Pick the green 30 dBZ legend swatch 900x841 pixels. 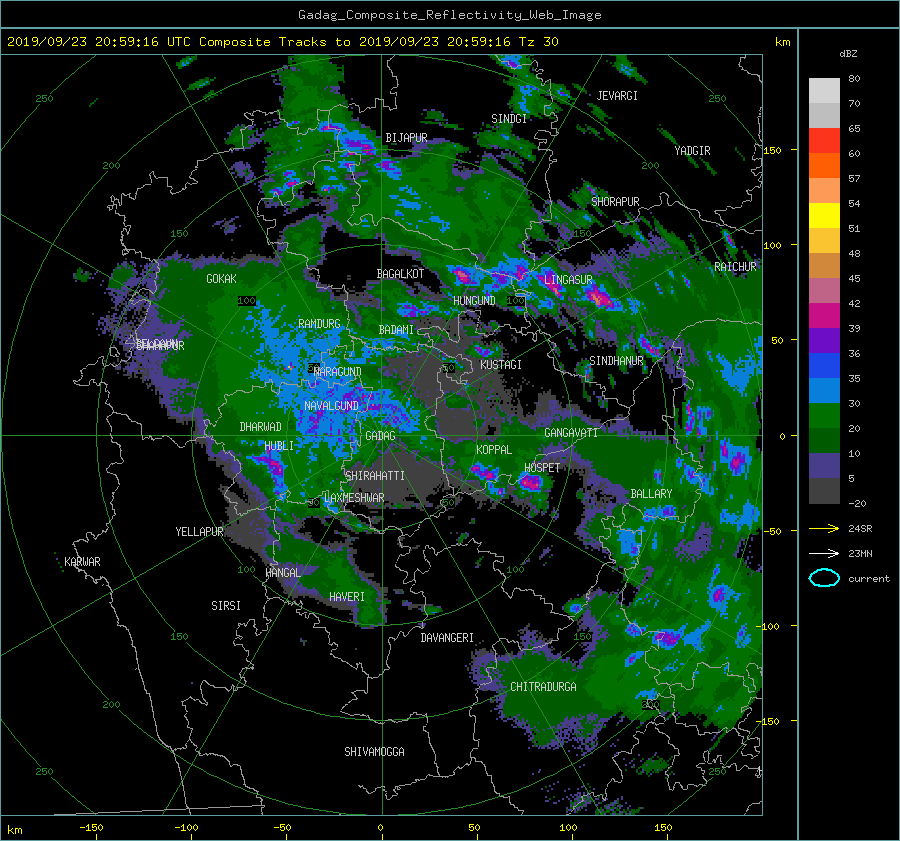pos(824,416)
